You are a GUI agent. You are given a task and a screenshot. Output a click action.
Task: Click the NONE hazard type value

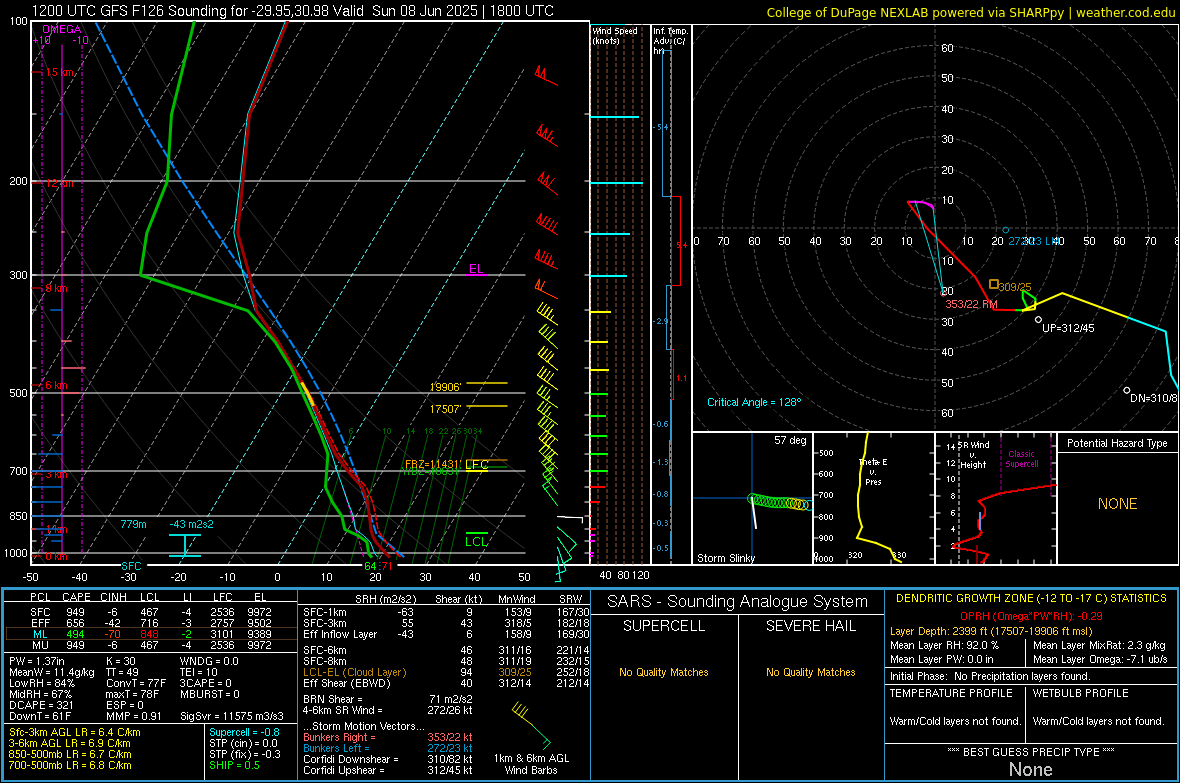(1118, 504)
